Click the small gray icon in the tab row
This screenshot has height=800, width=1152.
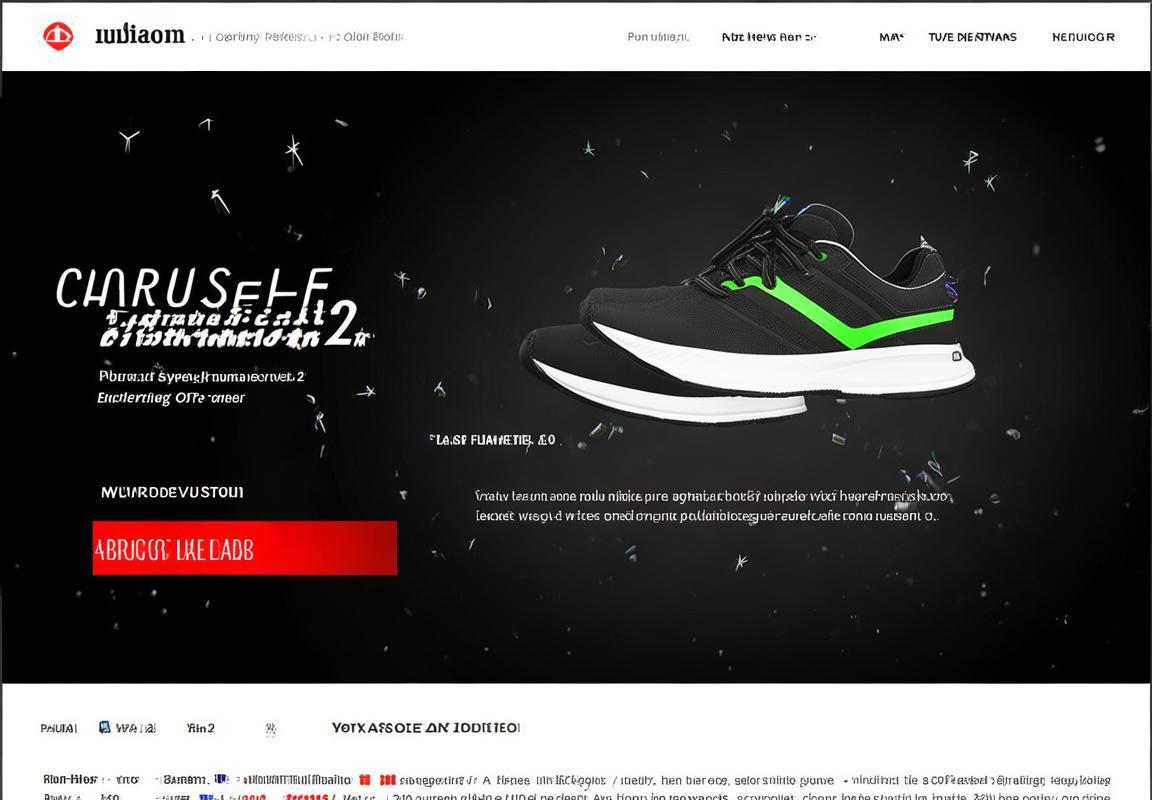click(270, 729)
